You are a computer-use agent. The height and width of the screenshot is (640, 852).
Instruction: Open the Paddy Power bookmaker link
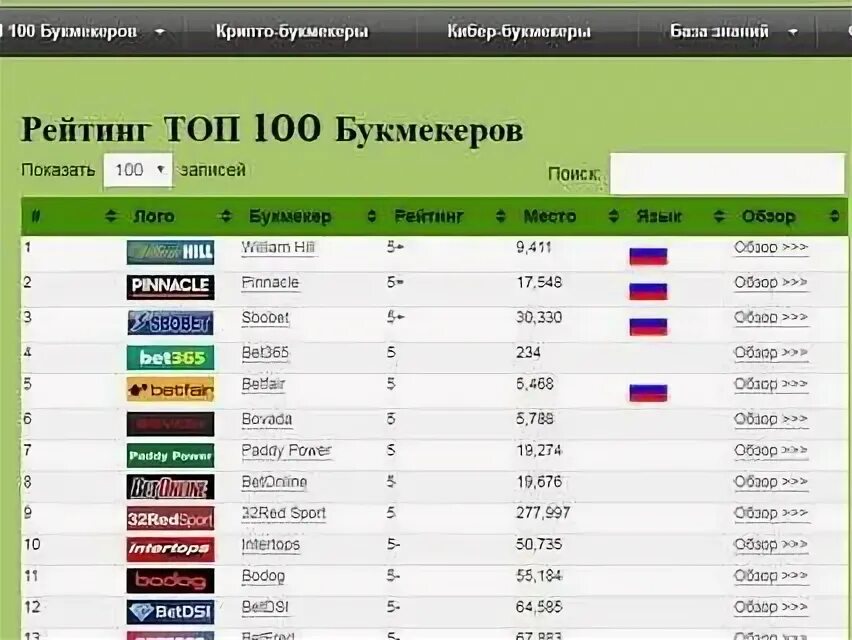tap(286, 451)
